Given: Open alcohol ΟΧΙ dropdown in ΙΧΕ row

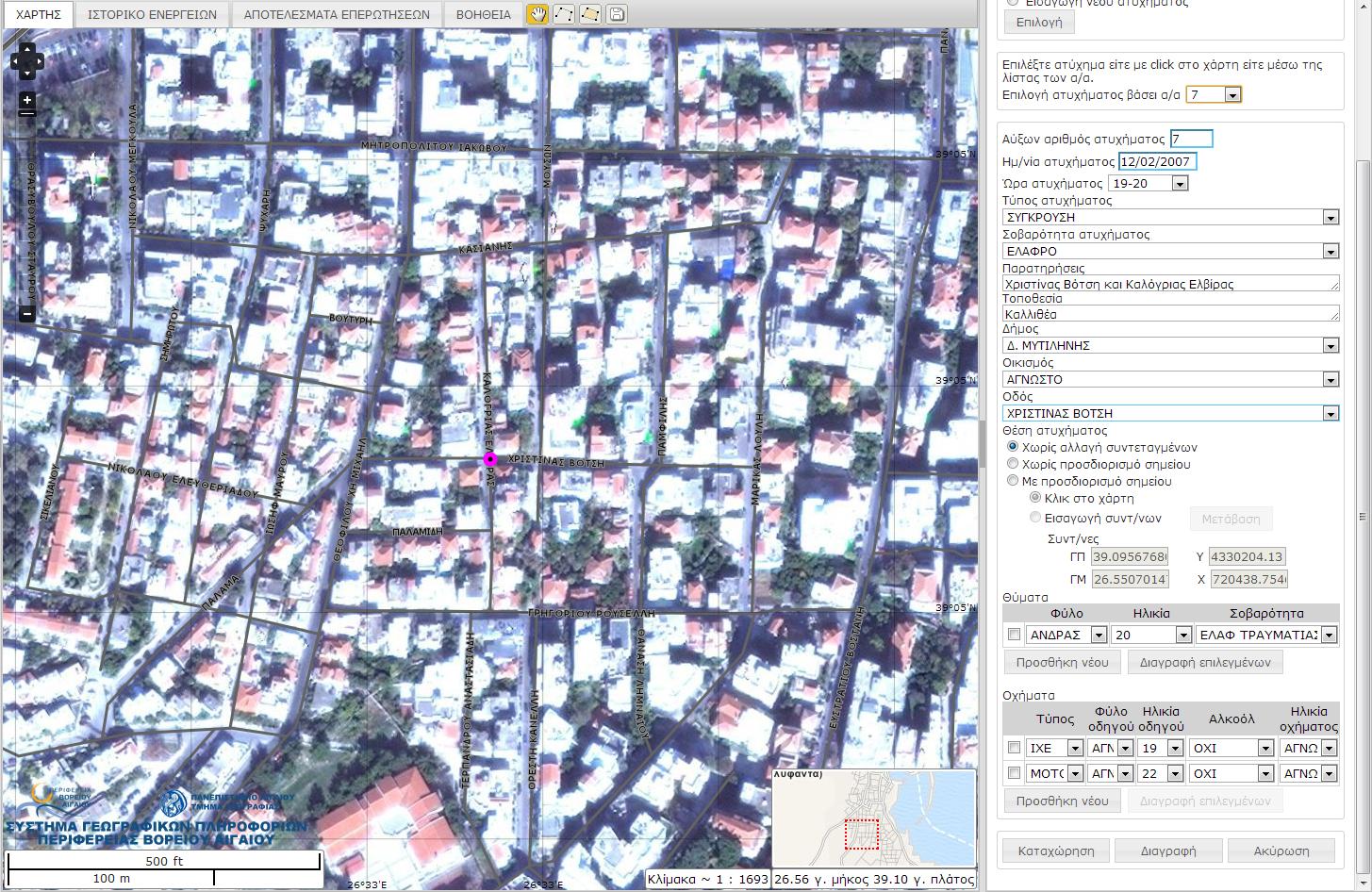Looking at the screenshot, I should (1231, 748).
